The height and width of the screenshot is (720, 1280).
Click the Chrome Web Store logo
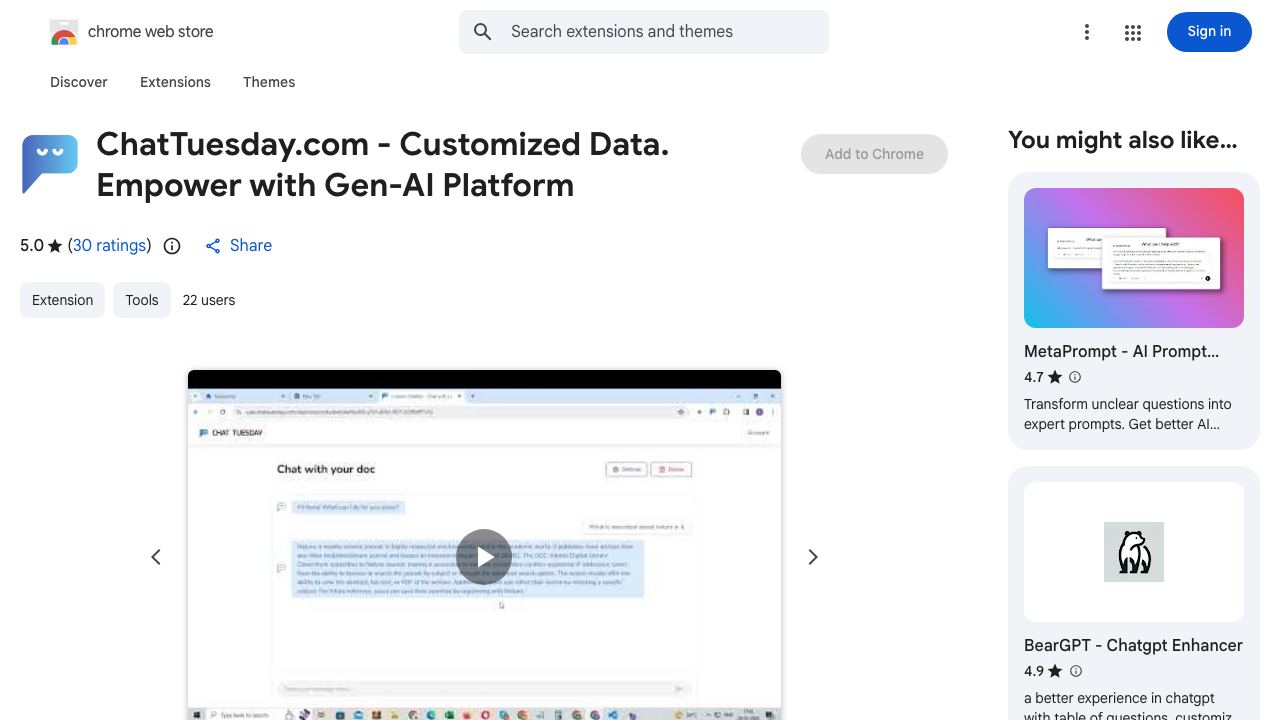64,32
